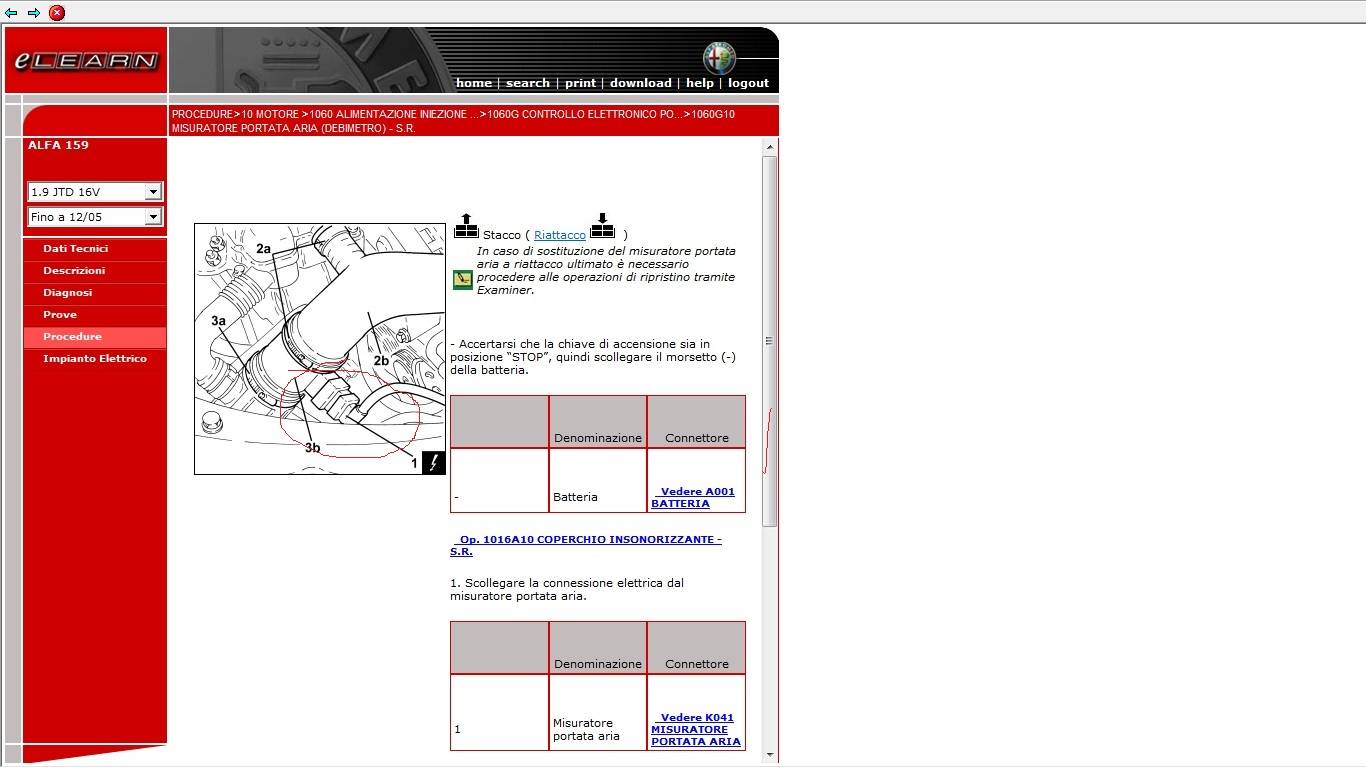Open the engine diagram image
The width and height of the screenshot is (1366, 768).
[x=320, y=348]
